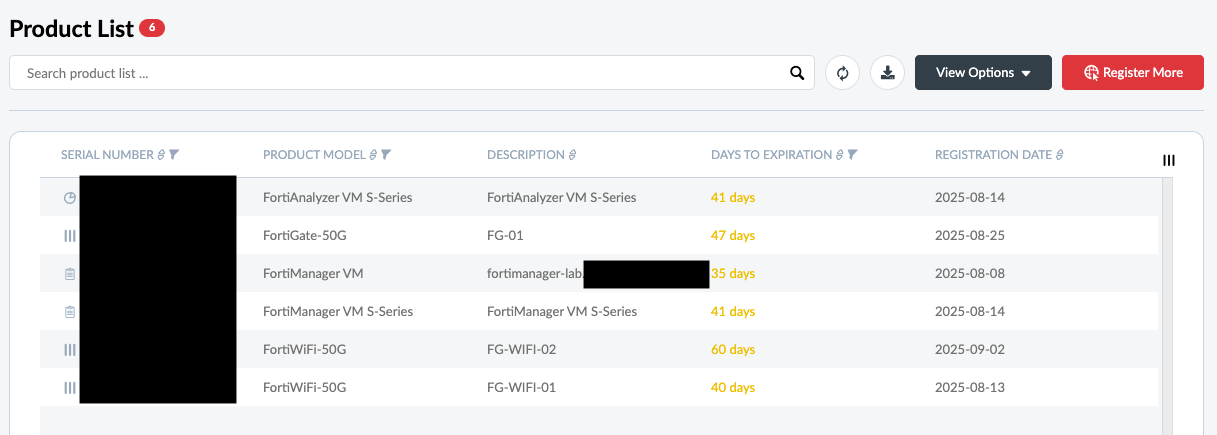Click sort icon beside Days to Expiration
Viewport: 1217px width, 435px height.
(840, 155)
